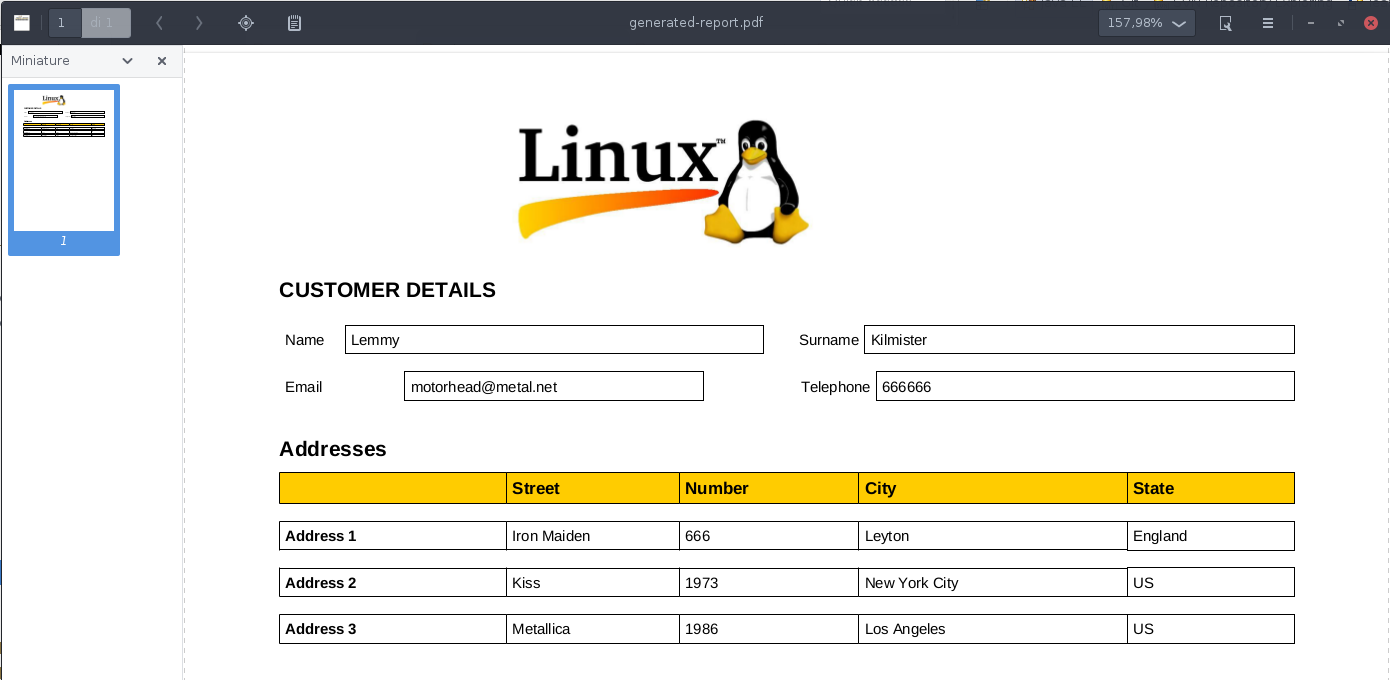Image resolution: width=1390 pixels, height=680 pixels.
Task: Restore the window with the resize control
Action: click(1341, 22)
